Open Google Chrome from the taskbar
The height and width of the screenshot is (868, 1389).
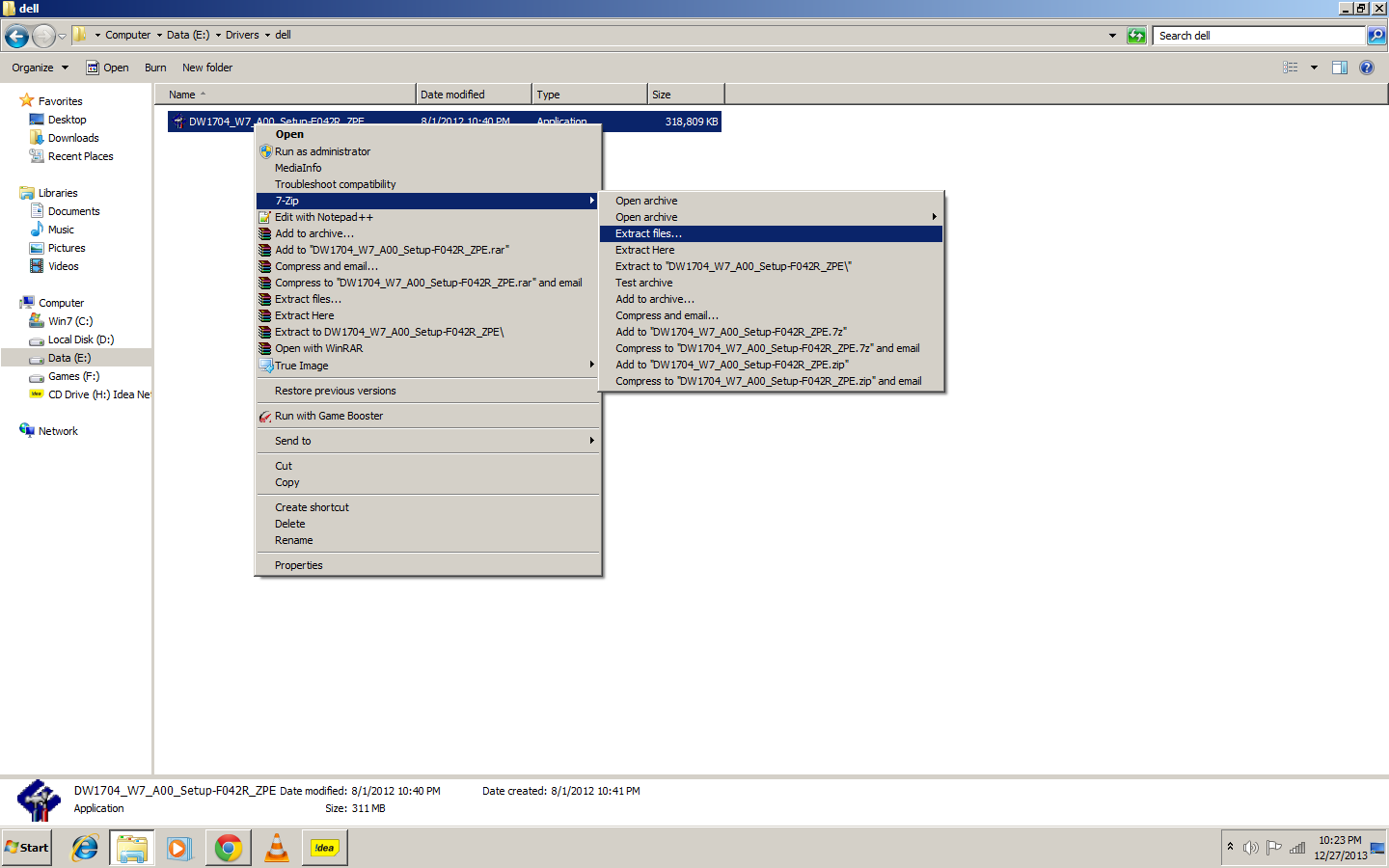click(x=229, y=848)
